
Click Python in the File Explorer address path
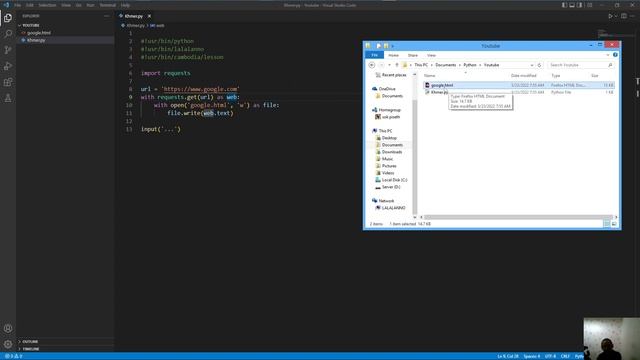tap(470, 65)
